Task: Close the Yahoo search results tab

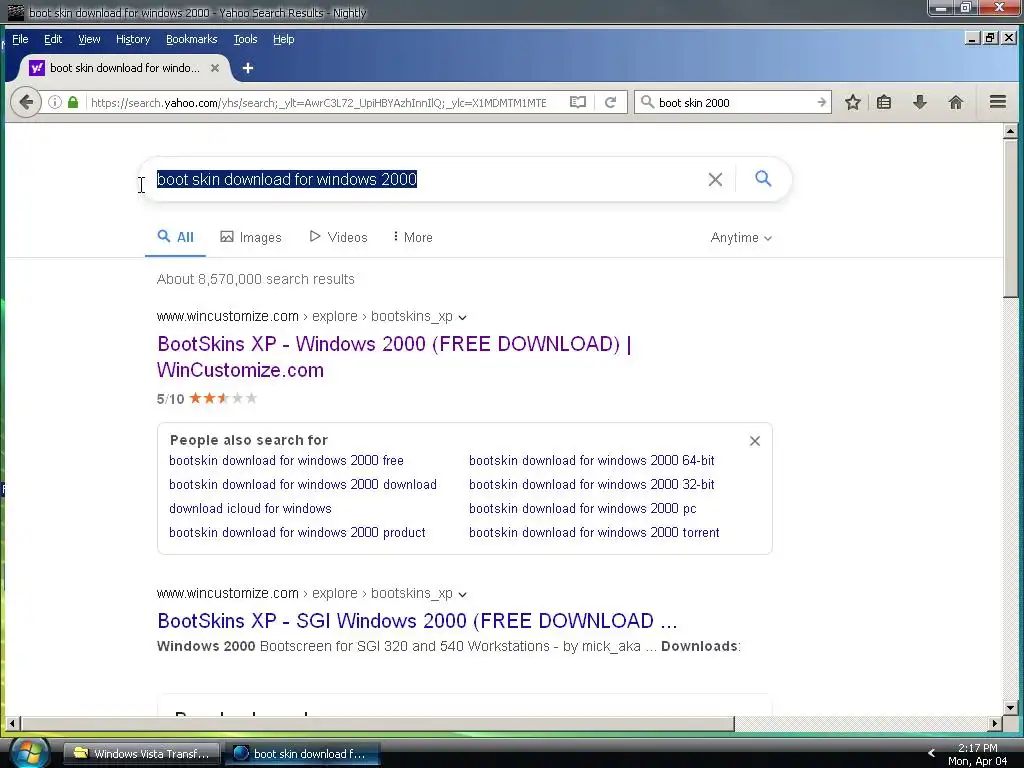Action: pos(215,68)
